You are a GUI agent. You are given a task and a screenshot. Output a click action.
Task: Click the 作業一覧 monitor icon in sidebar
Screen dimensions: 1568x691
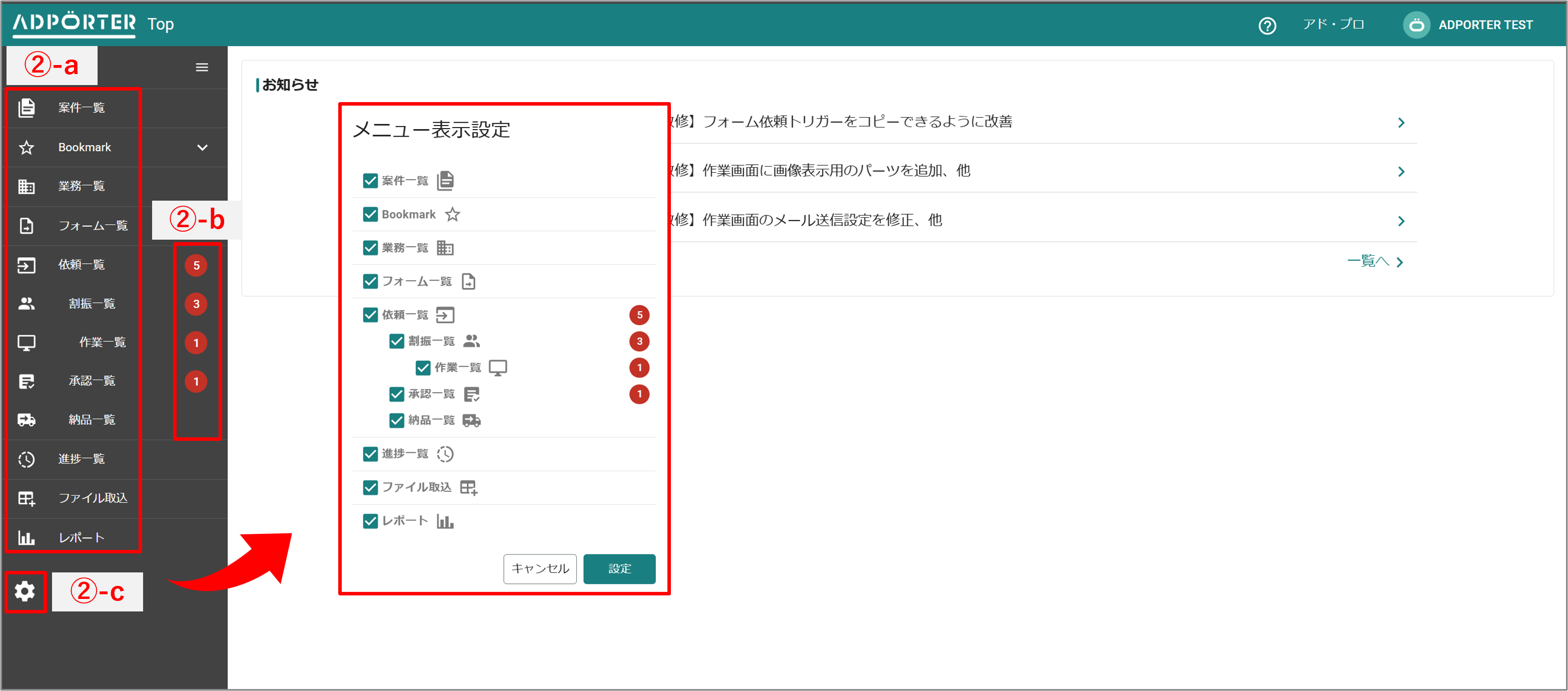26,343
